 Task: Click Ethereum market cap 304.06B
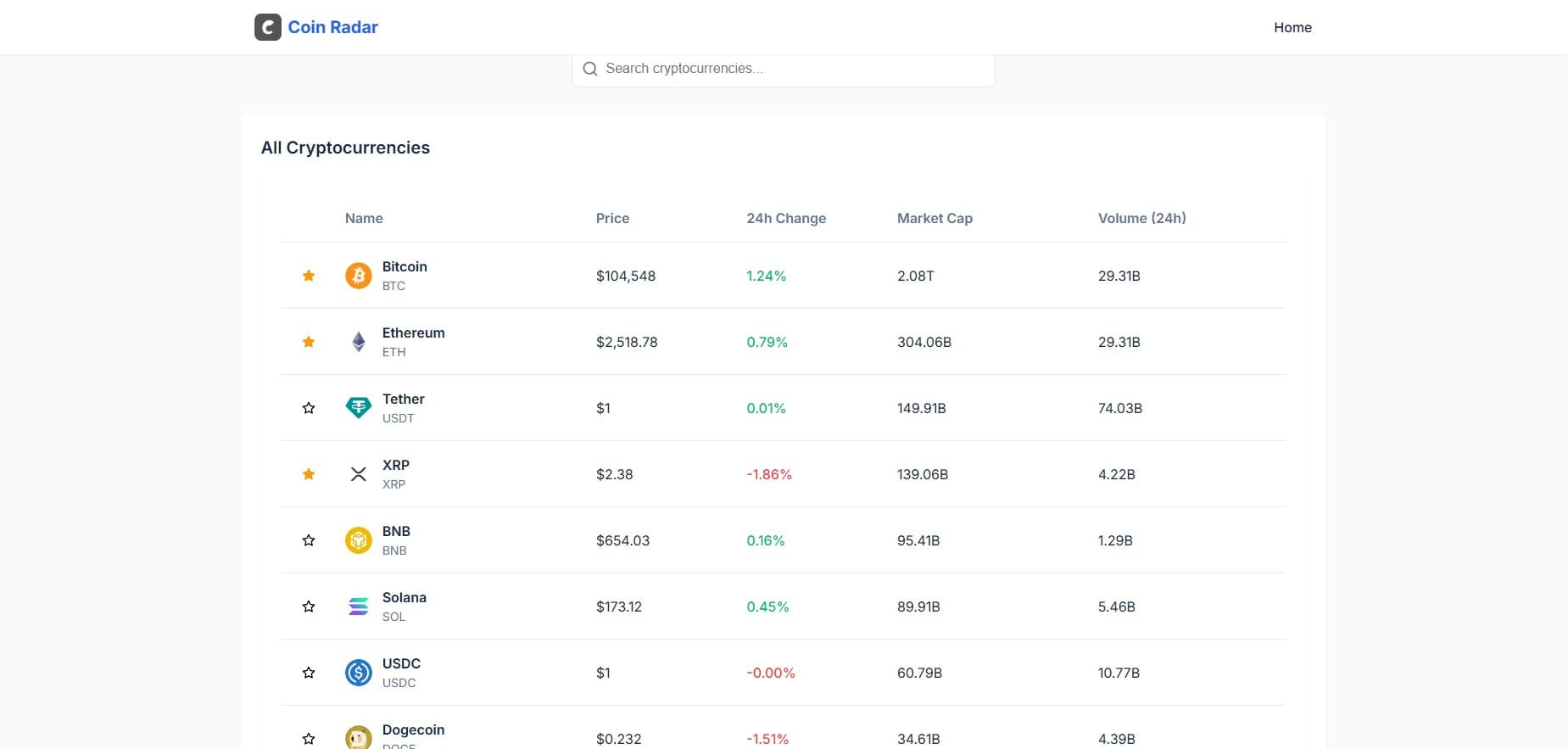[x=924, y=342]
